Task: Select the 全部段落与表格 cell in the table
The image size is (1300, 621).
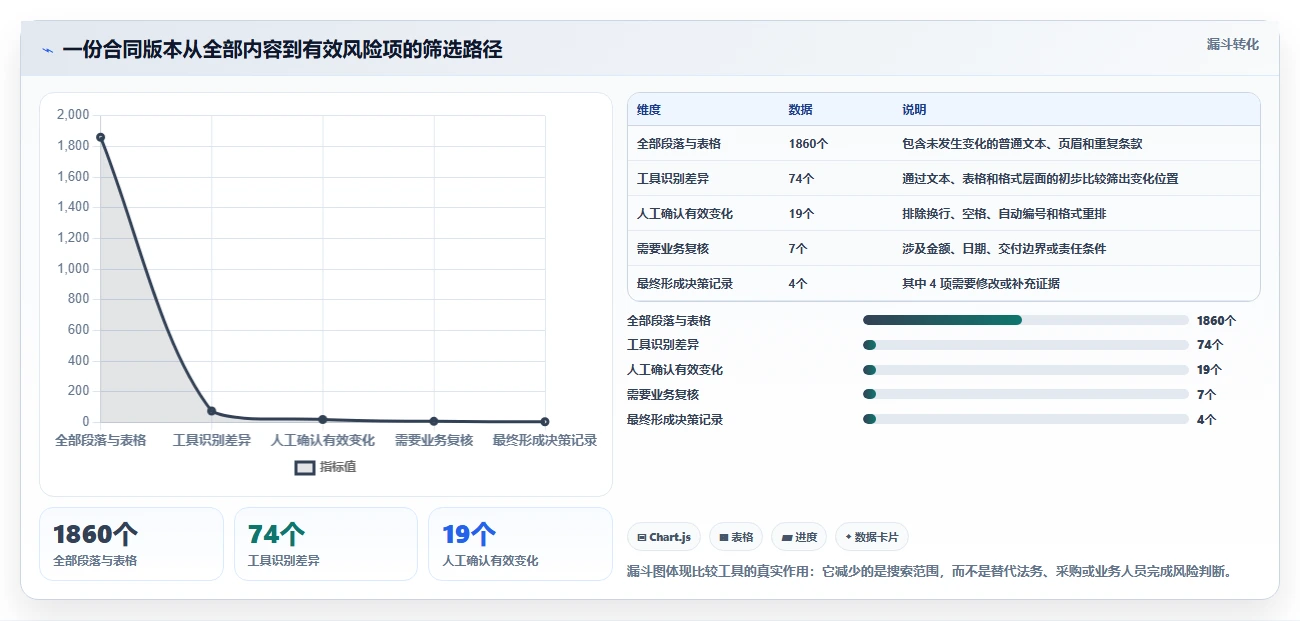Action: (x=679, y=144)
